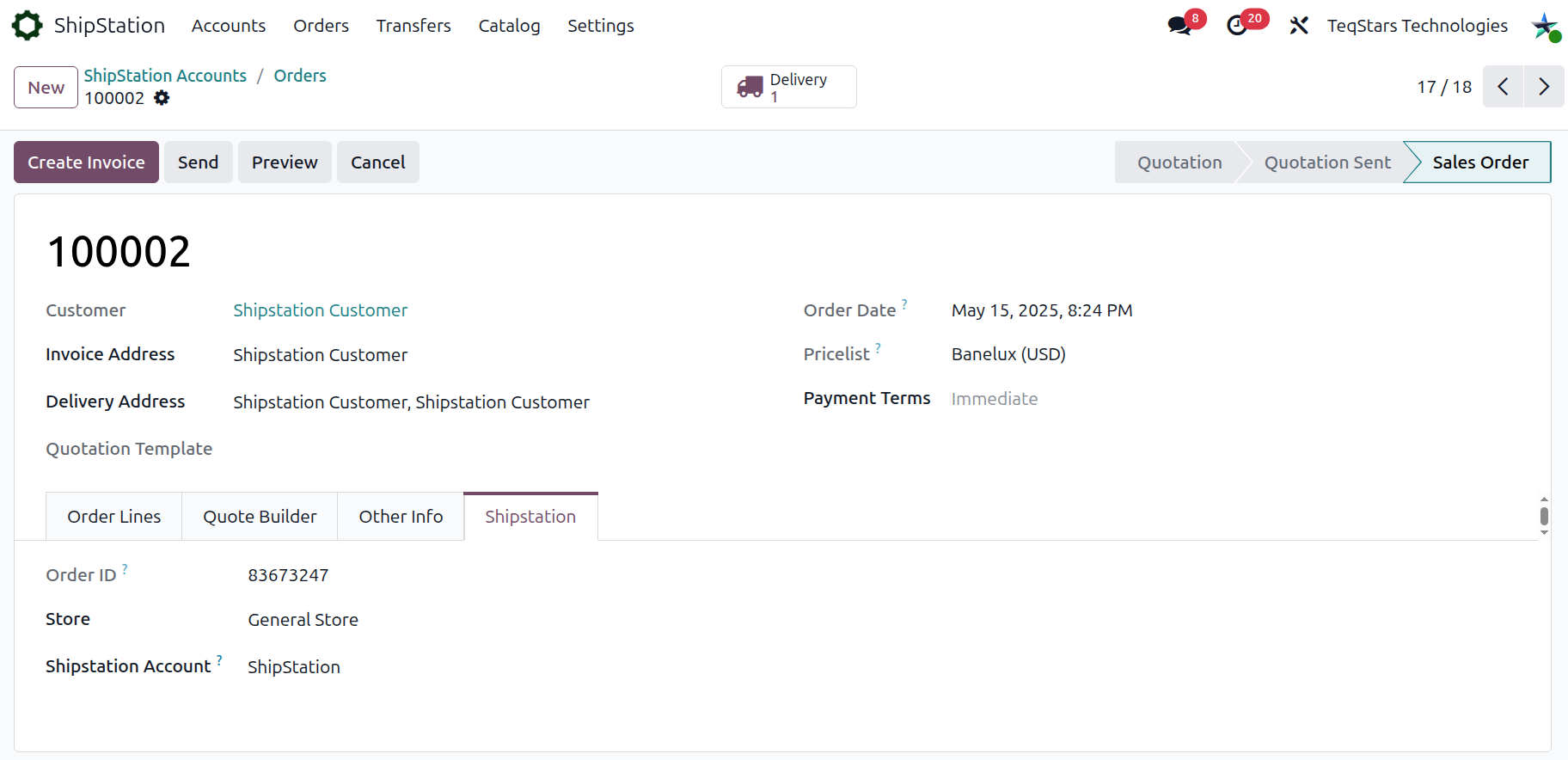Click the Payment Terms Immediate field
The height and width of the screenshot is (760, 1568).
coord(995,399)
